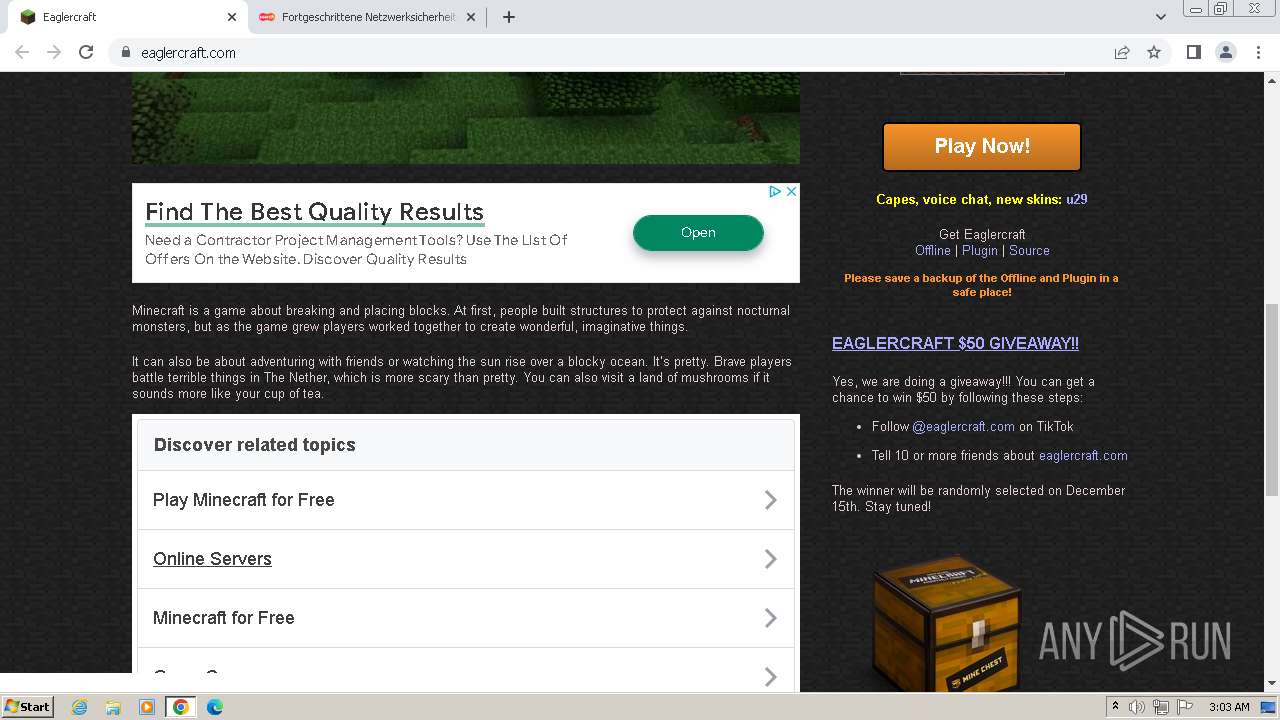This screenshot has height=720, width=1280.
Task: Click scrollbar down arrow
Action: pos(1272,684)
